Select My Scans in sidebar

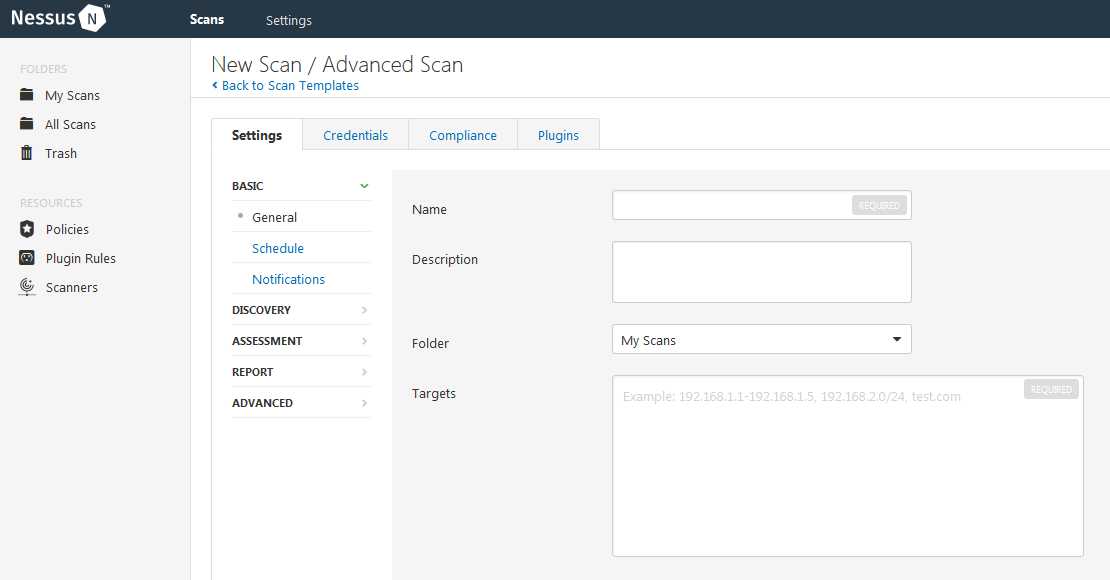[x=72, y=96]
